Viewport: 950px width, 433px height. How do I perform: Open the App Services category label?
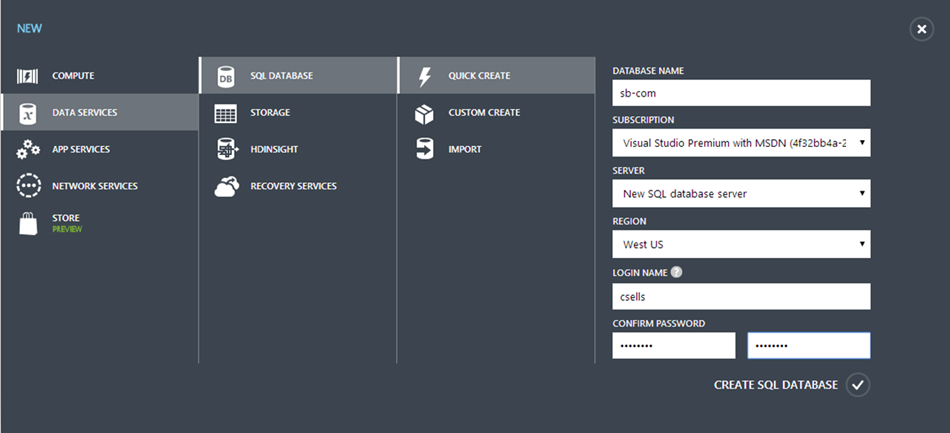click(81, 150)
